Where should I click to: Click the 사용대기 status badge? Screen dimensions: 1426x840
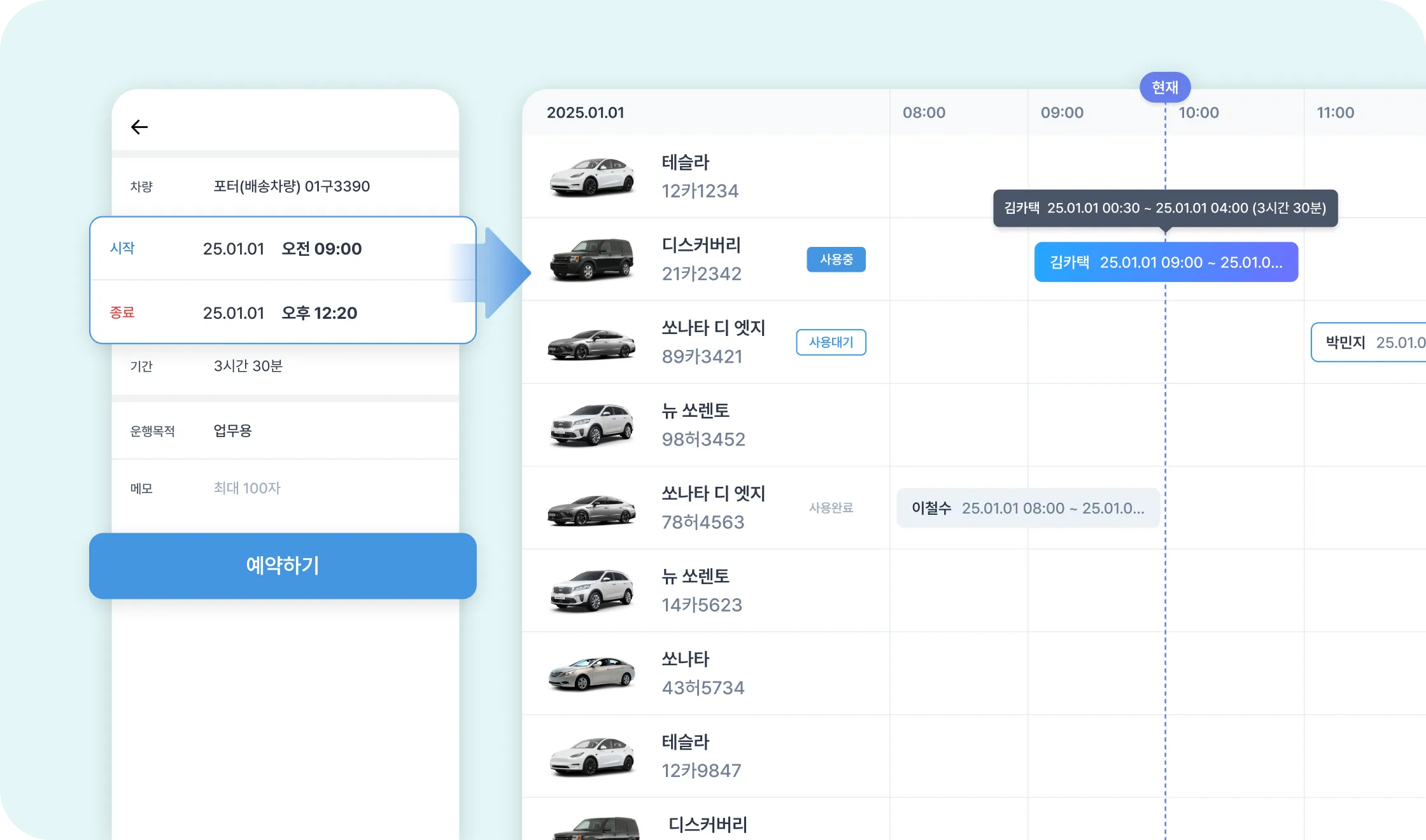831,342
